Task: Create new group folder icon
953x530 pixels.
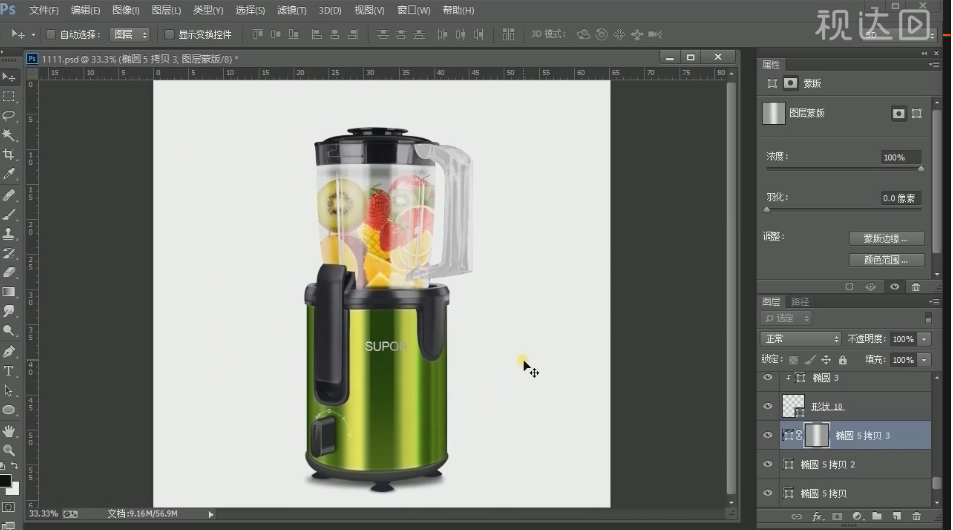Action: point(876,516)
